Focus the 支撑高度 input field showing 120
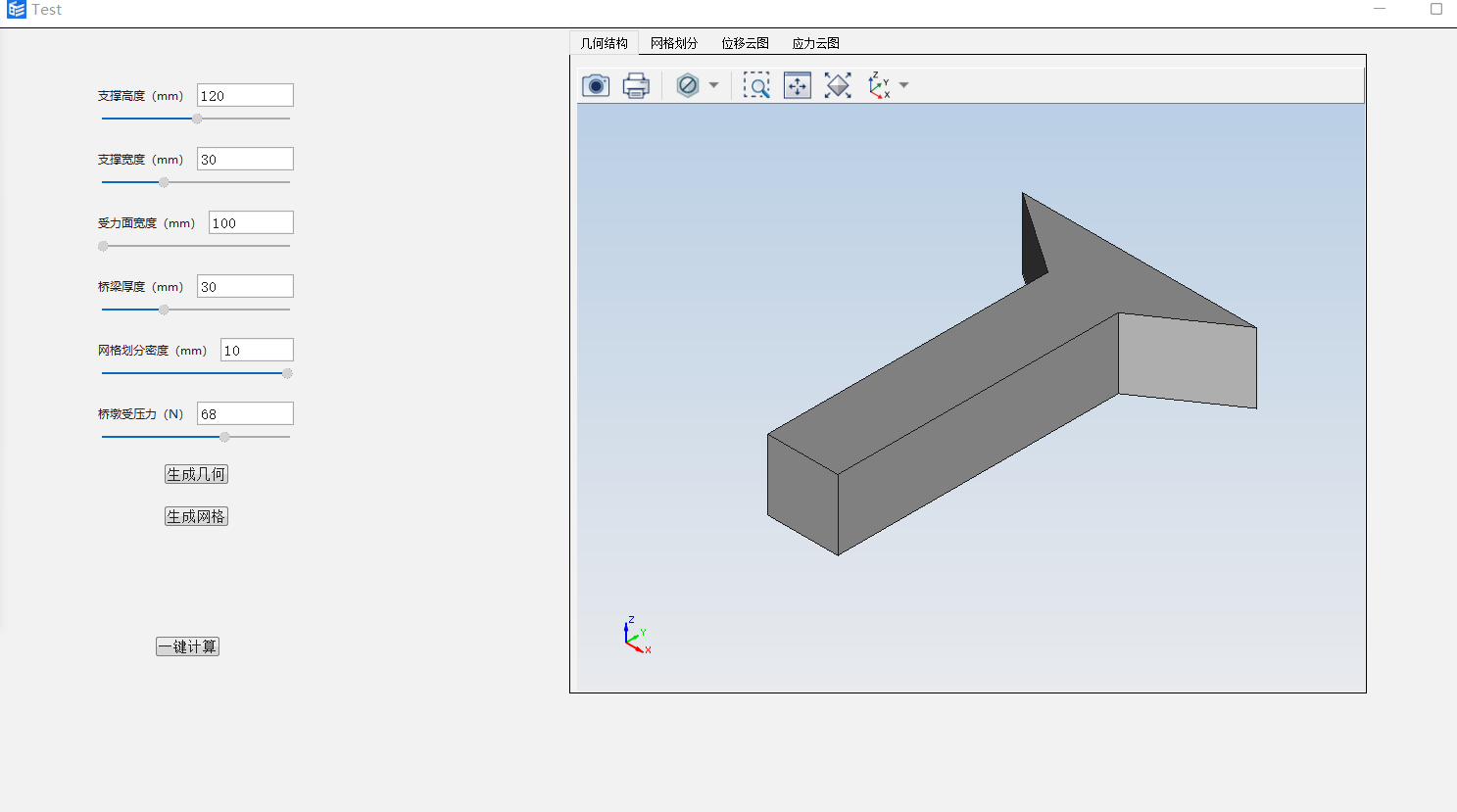The width and height of the screenshot is (1457, 812). (245, 95)
